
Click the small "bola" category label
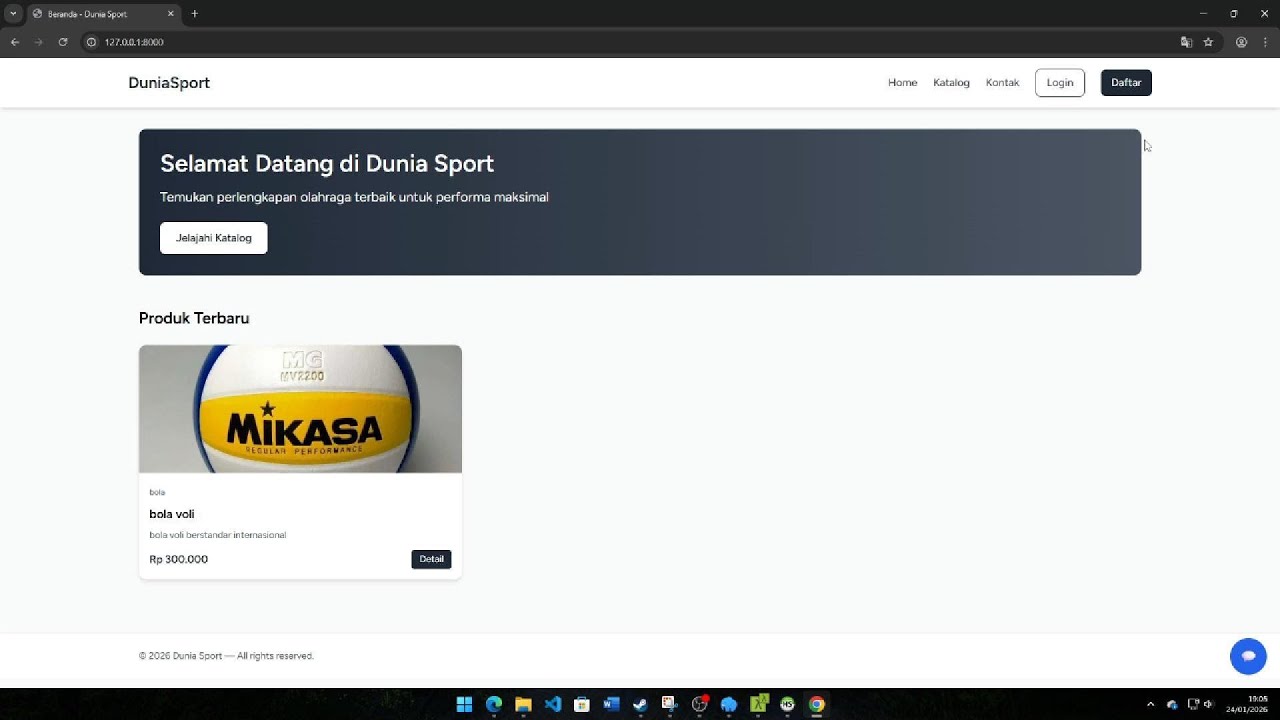(x=157, y=492)
